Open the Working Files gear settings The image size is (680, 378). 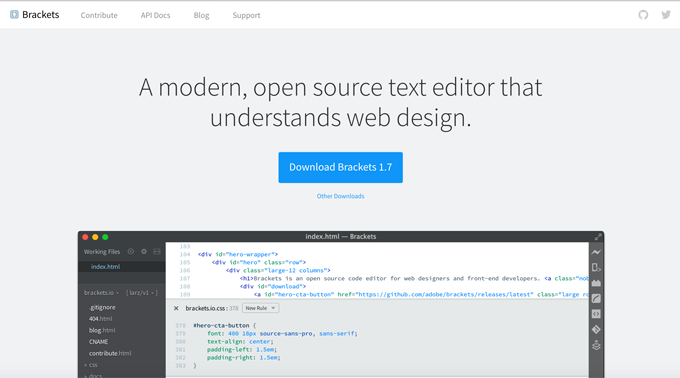144,251
